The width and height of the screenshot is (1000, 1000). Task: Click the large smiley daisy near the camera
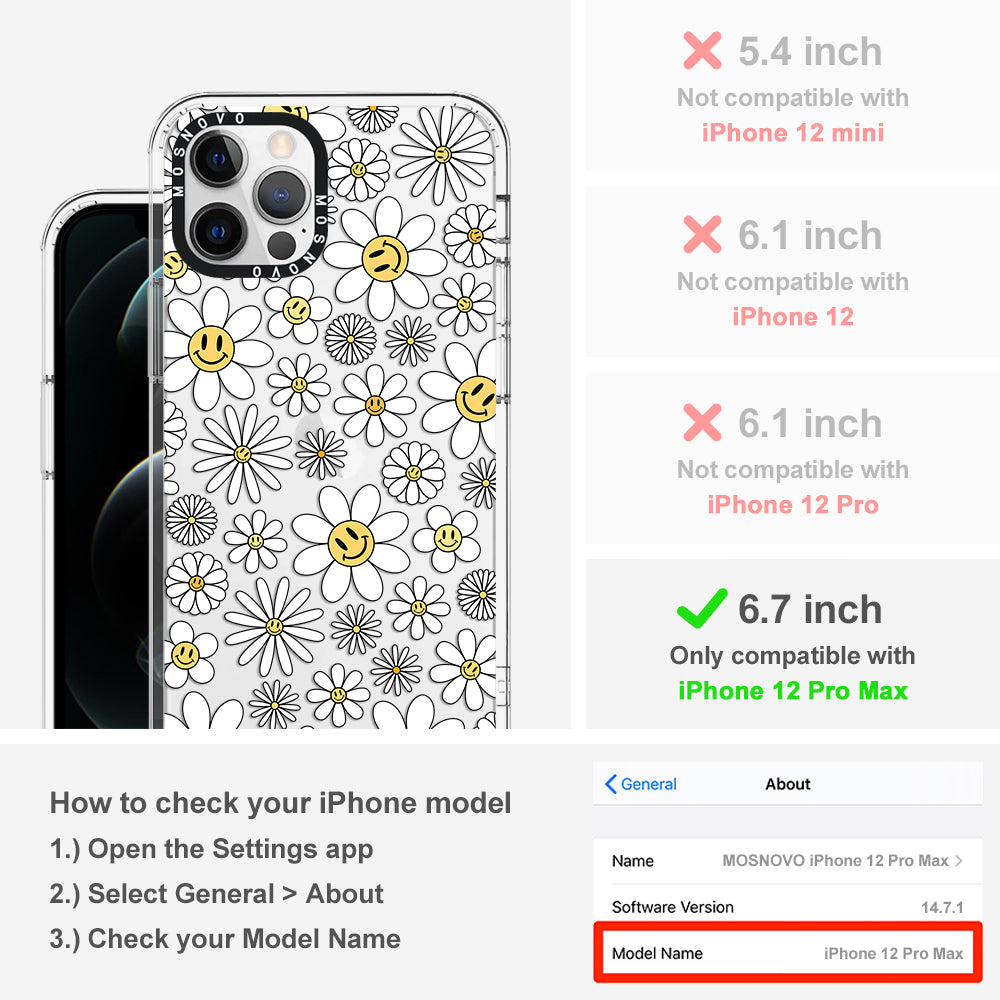pos(385,258)
